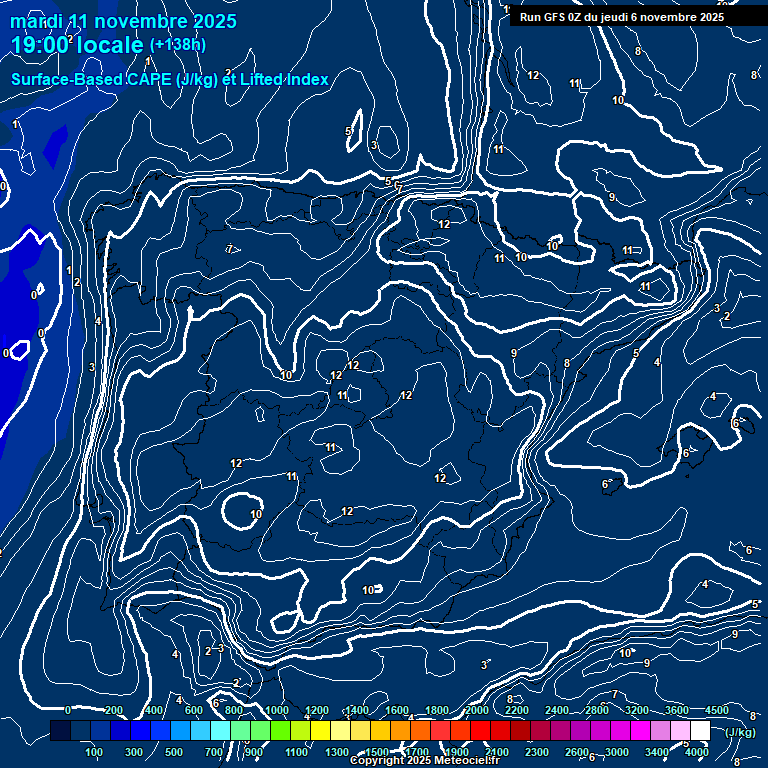Image resolution: width=768 pixels, height=768 pixels.
Task: Select the pale pink swatch between 3600 and 4000
Action: [680, 730]
